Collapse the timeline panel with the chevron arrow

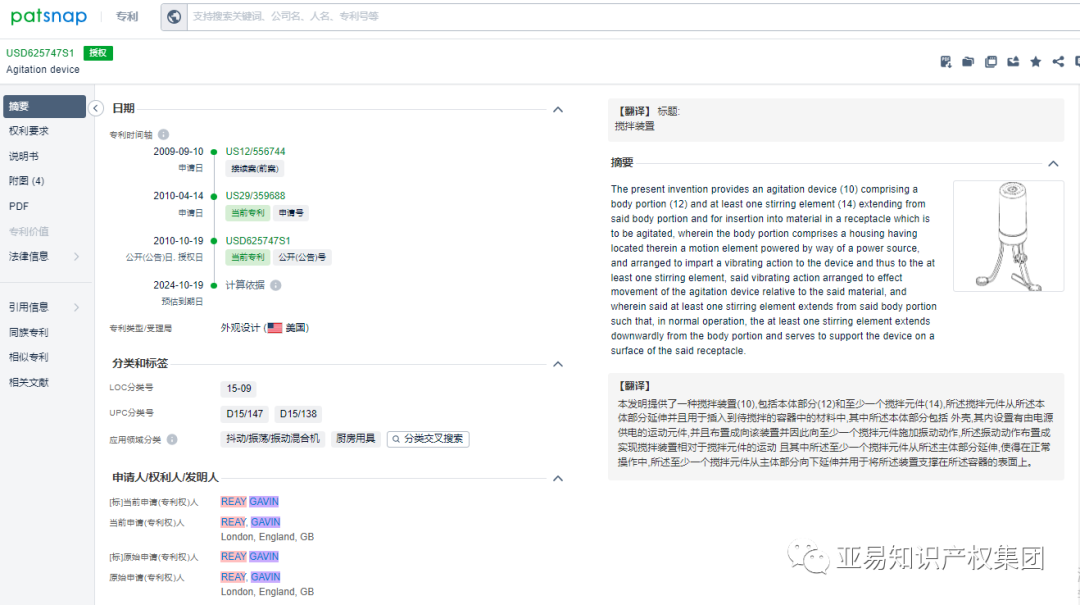click(x=95, y=108)
